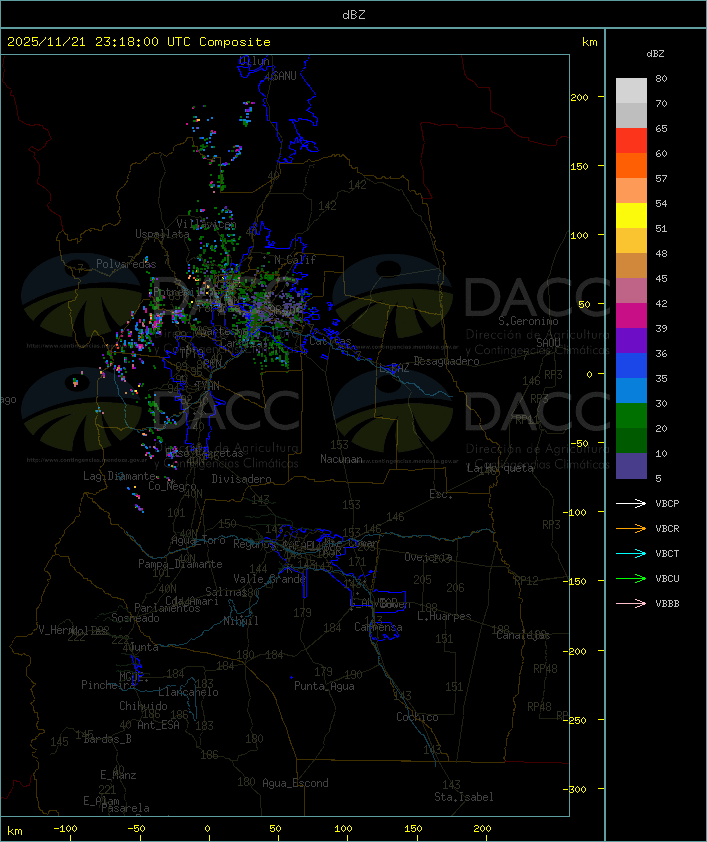Click the legend value 80 label

pyautogui.click(x=661, y=78)
